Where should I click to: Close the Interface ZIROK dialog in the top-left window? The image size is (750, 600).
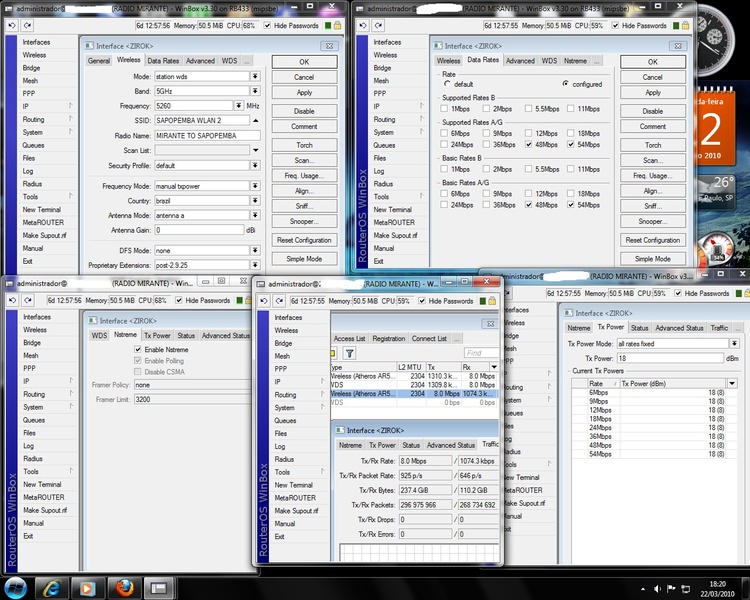pos(330,46)
